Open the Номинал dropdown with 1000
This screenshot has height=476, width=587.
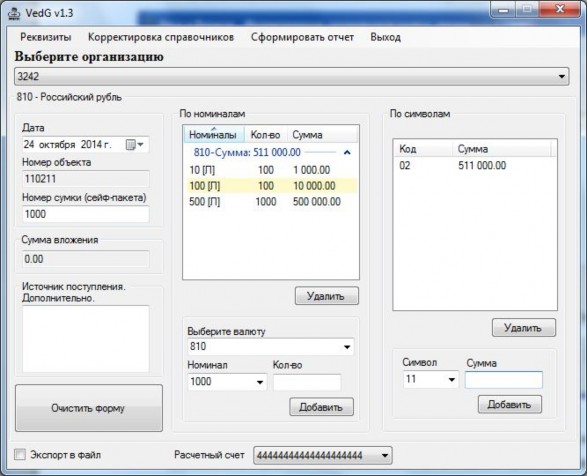[259, 382]
